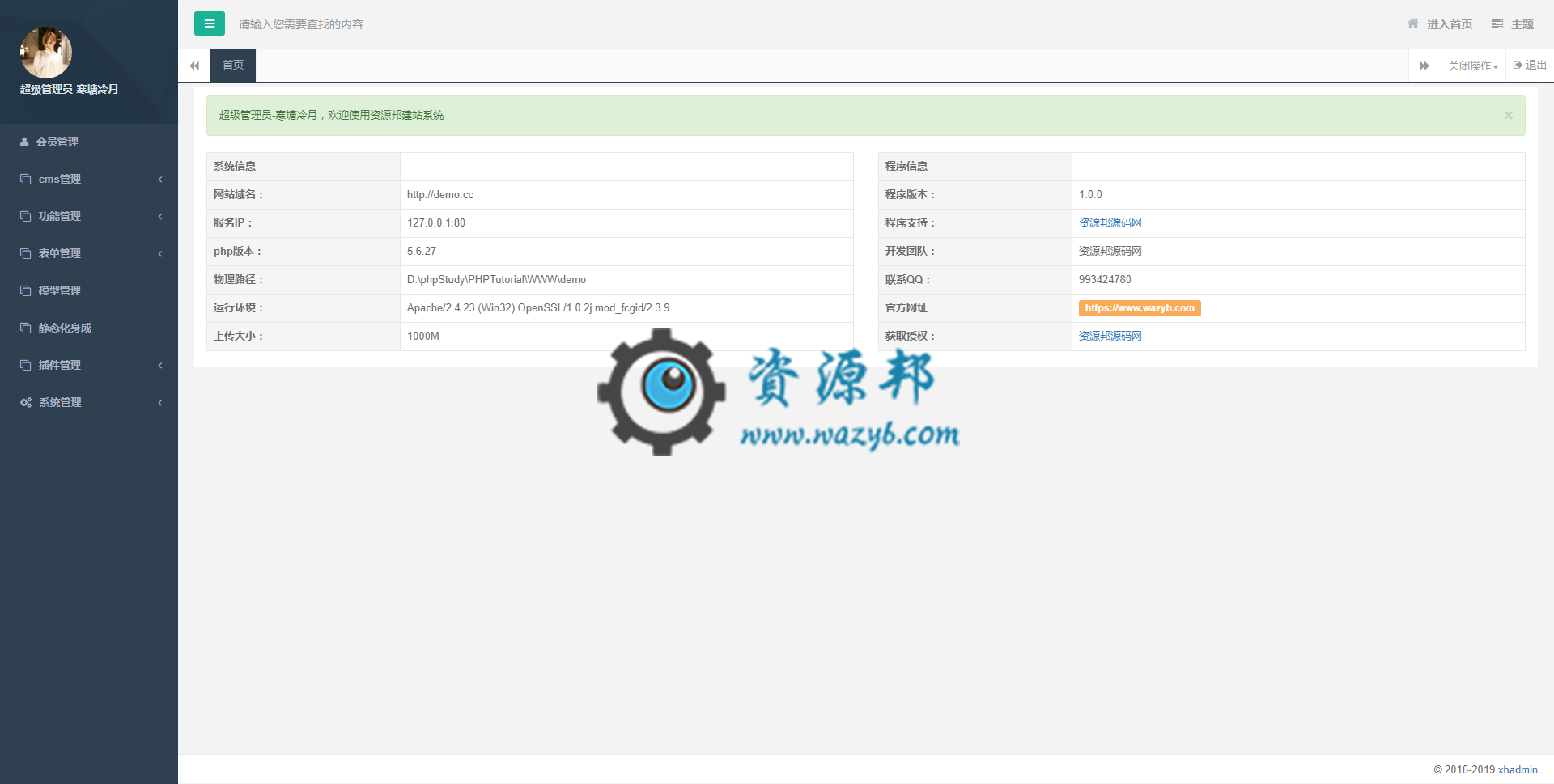
Task: Open 表单管理 menu label
Action: [x=60, y=253]
